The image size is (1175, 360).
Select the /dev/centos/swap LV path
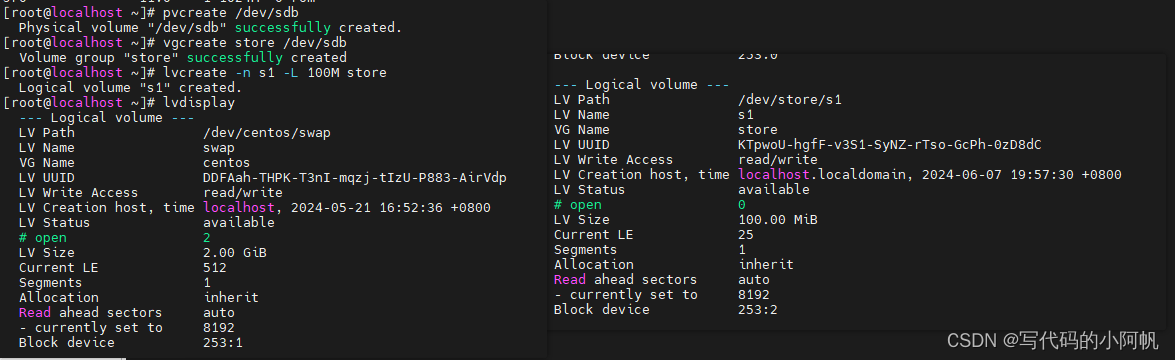coord(267,133)
